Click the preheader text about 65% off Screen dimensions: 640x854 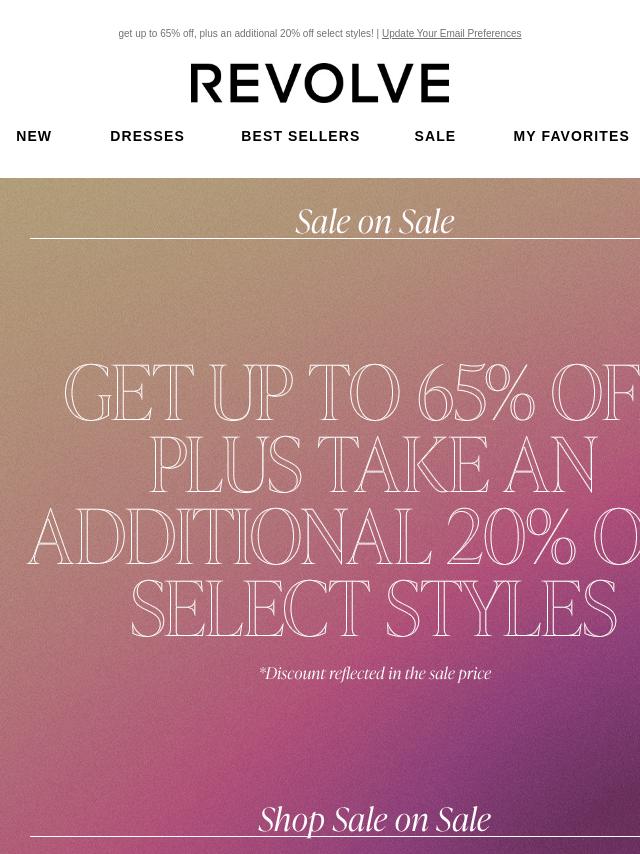pos(246,33)
